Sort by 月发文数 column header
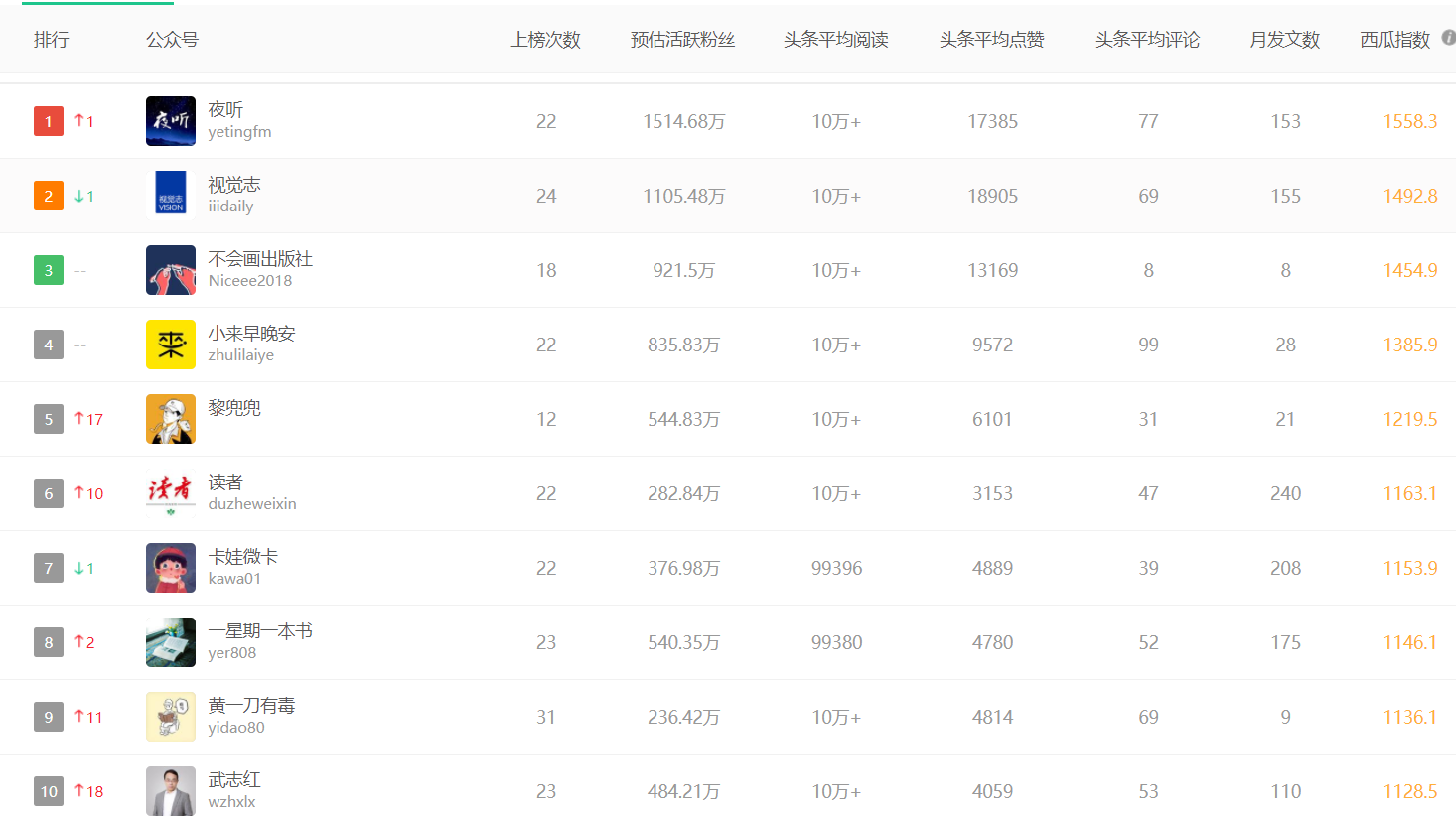Image resolution: width=1456 pixels, height=827 pixels. 1285,40
